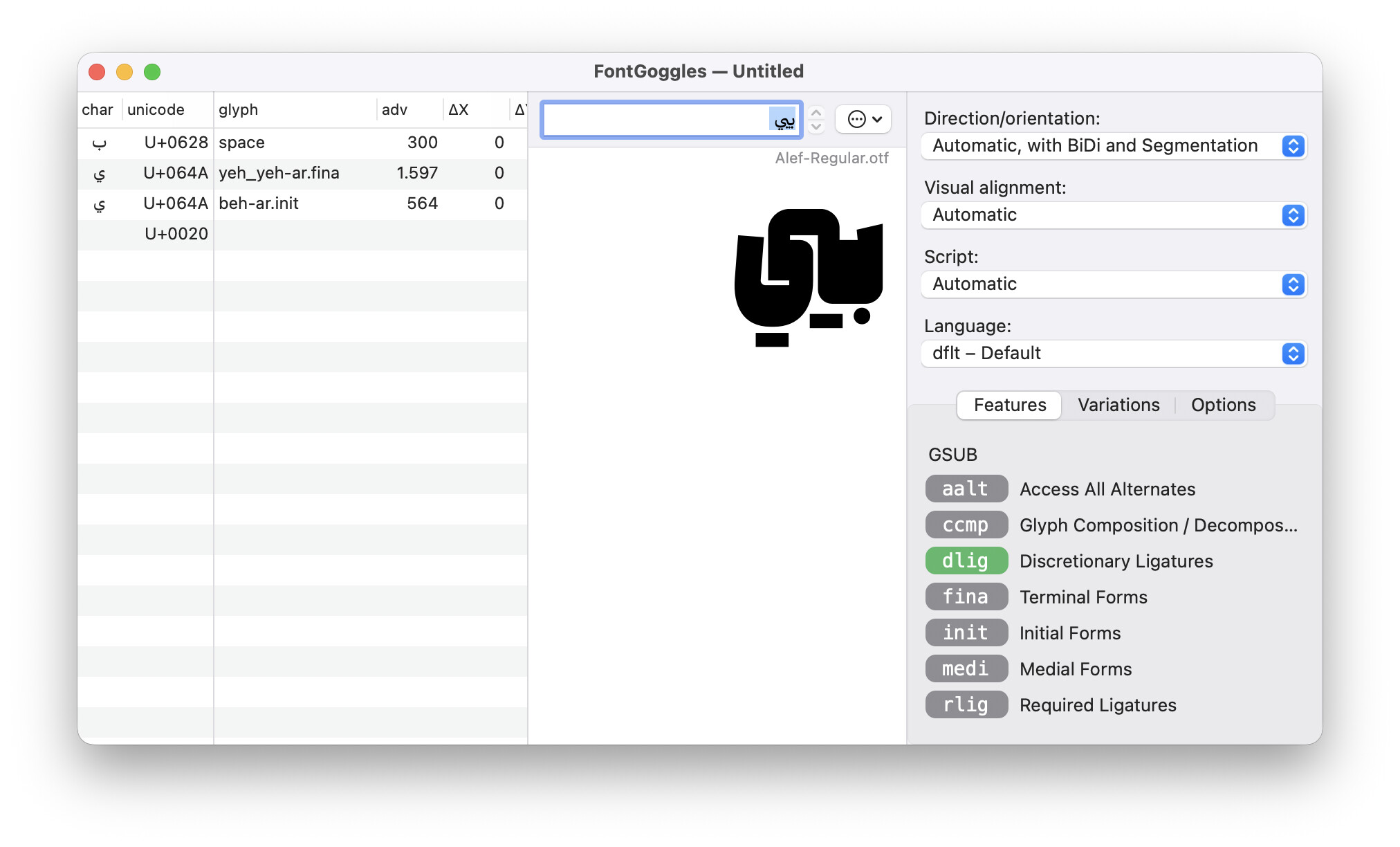This screenshot has width=1400, height=847.
Task: Click the text stepper up arrow
Action: click(816, 112)
